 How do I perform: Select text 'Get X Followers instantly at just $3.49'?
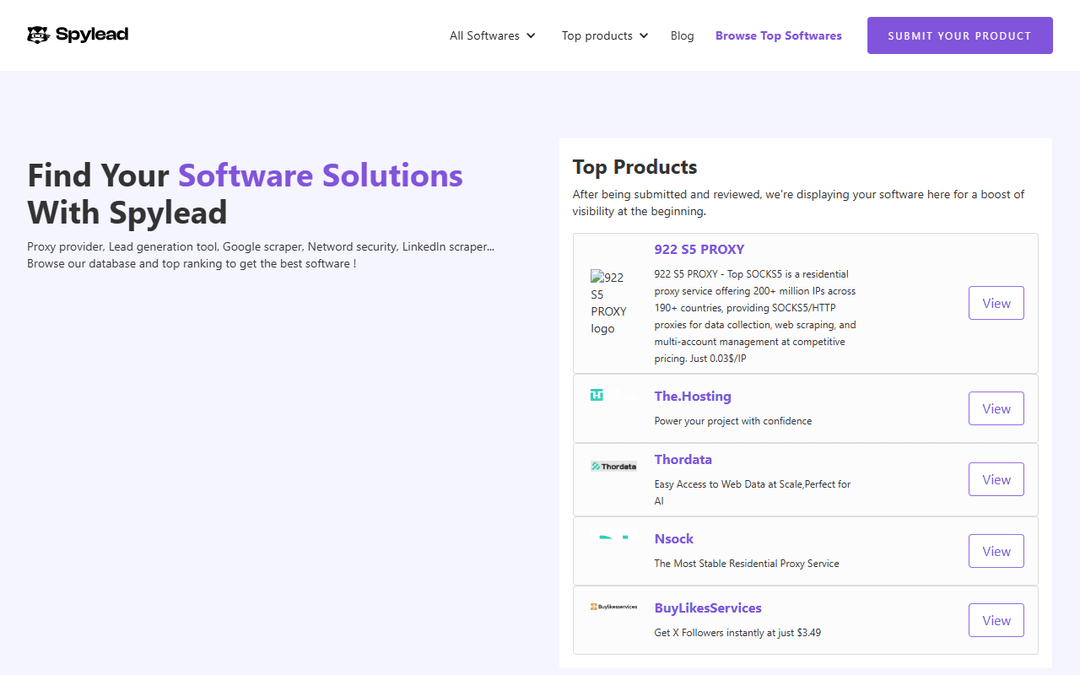coord(738,632)
